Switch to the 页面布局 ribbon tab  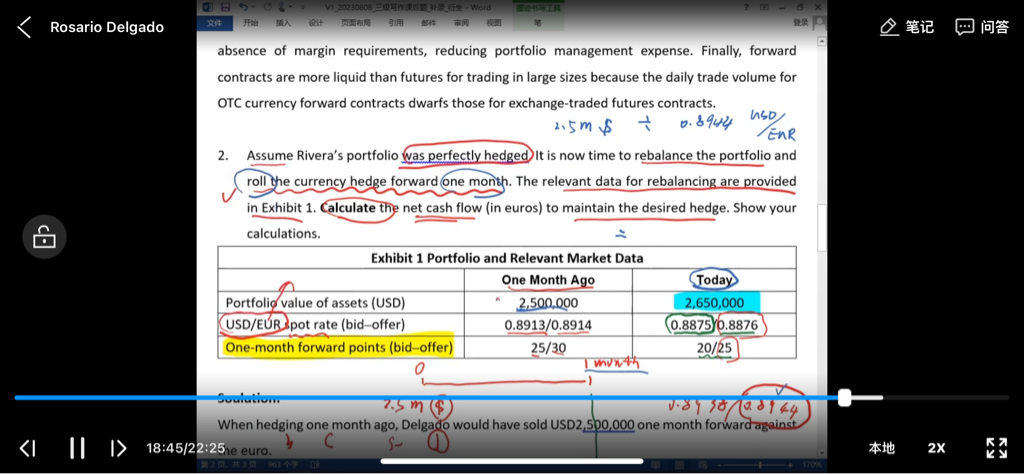tap(354, 22)
